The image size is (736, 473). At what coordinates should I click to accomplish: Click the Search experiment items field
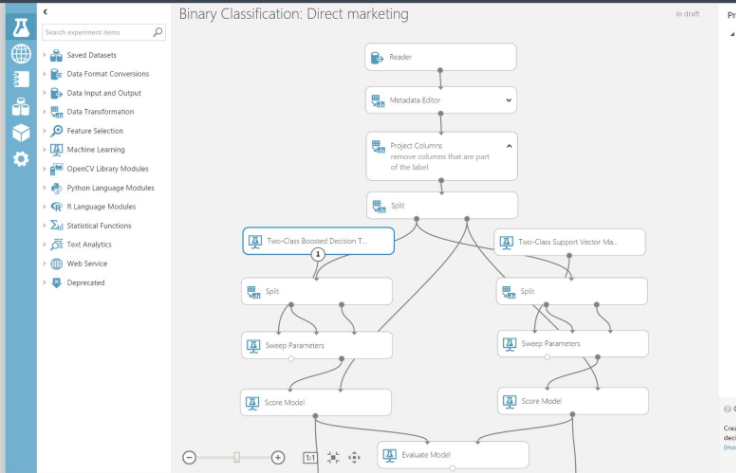pos(97,32)
